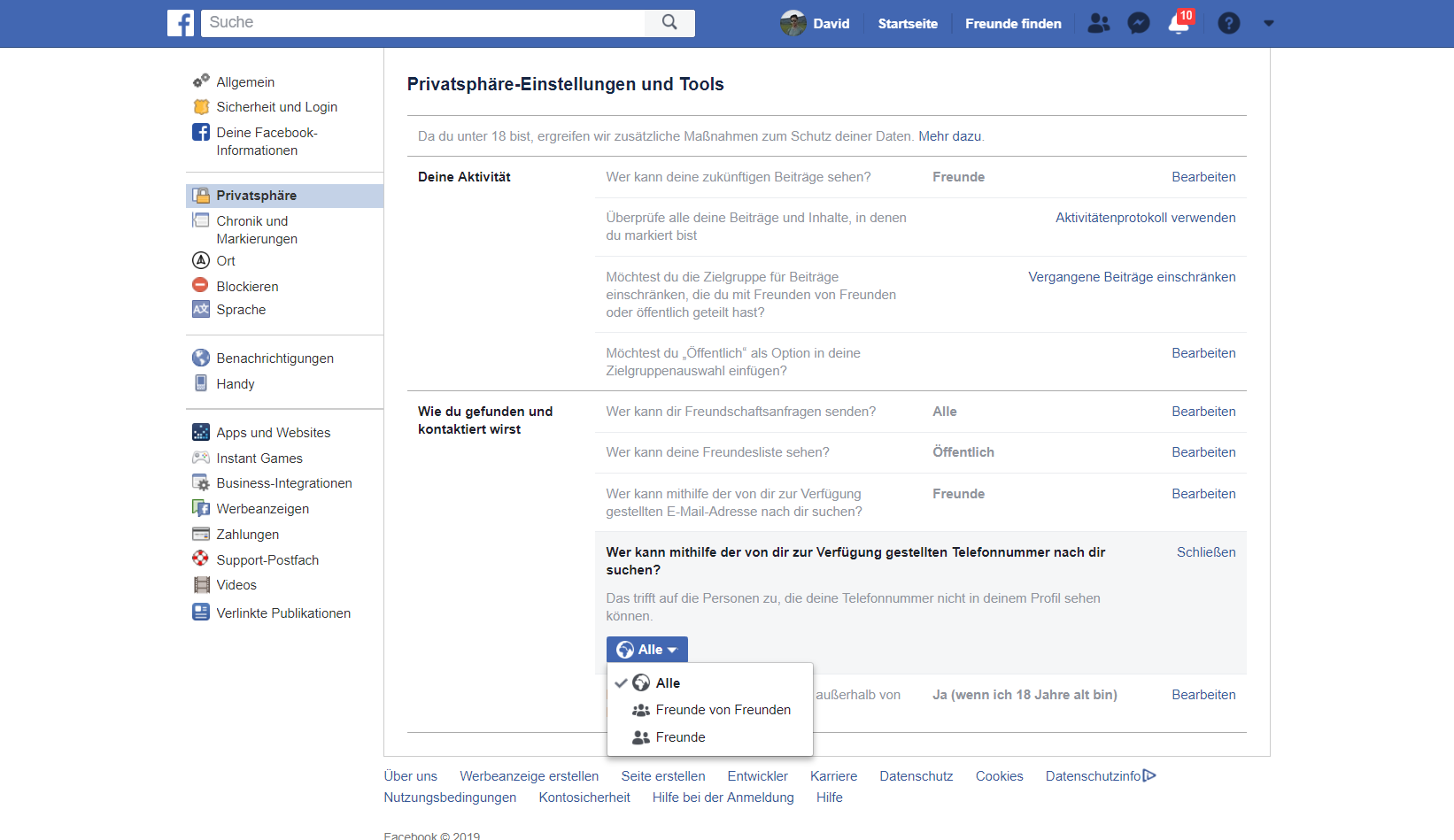Select Alle option in dropdown list

(710, 683)
